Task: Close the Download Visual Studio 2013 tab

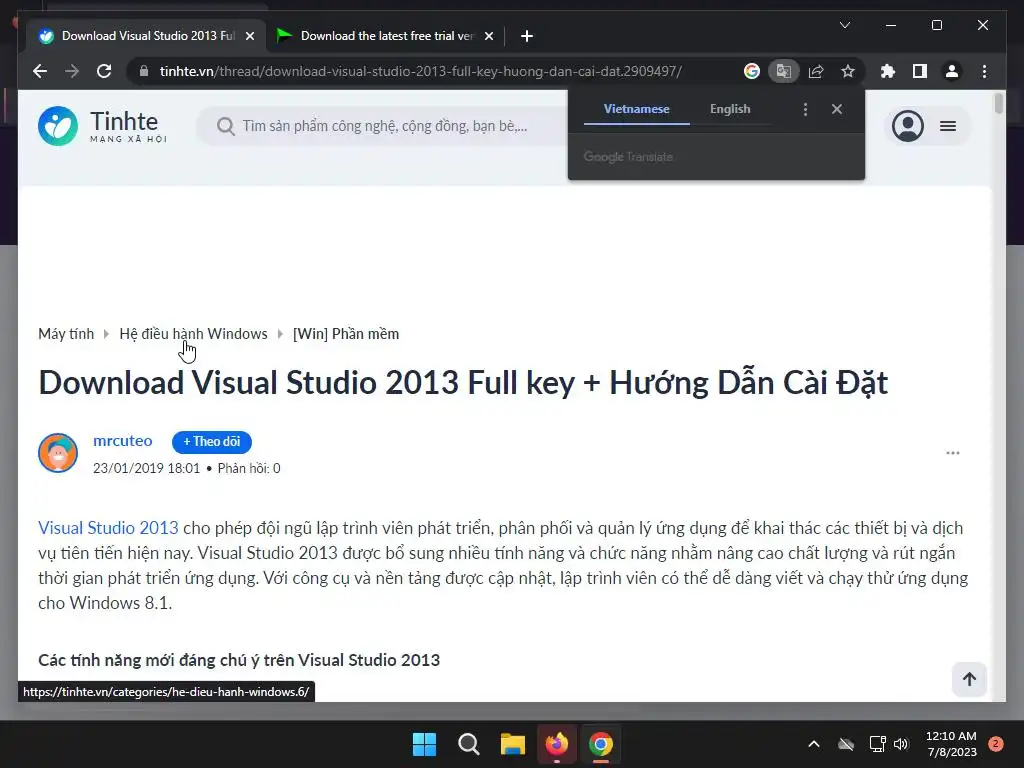Action: pyautogui.click(x=249, y=36)
